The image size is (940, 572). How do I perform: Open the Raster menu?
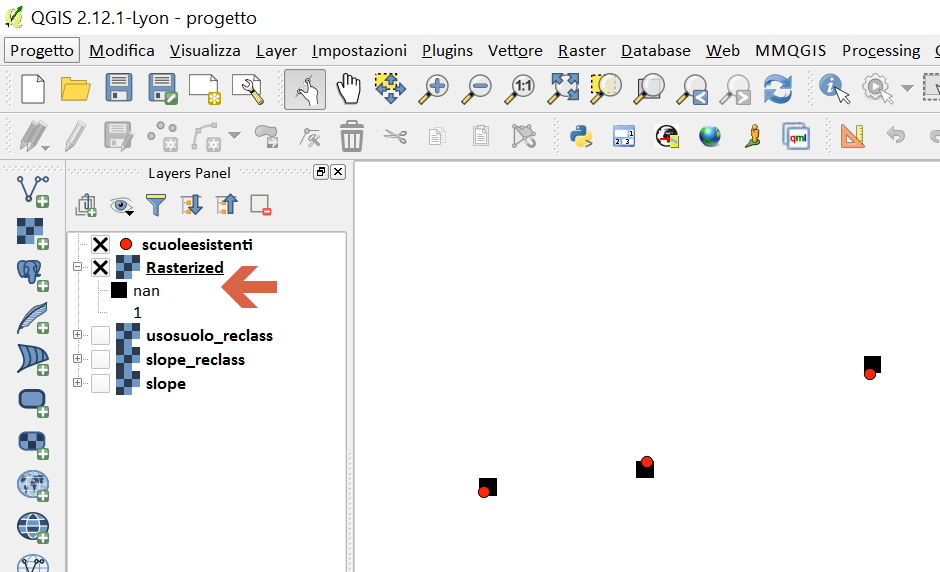pos(581,50)
